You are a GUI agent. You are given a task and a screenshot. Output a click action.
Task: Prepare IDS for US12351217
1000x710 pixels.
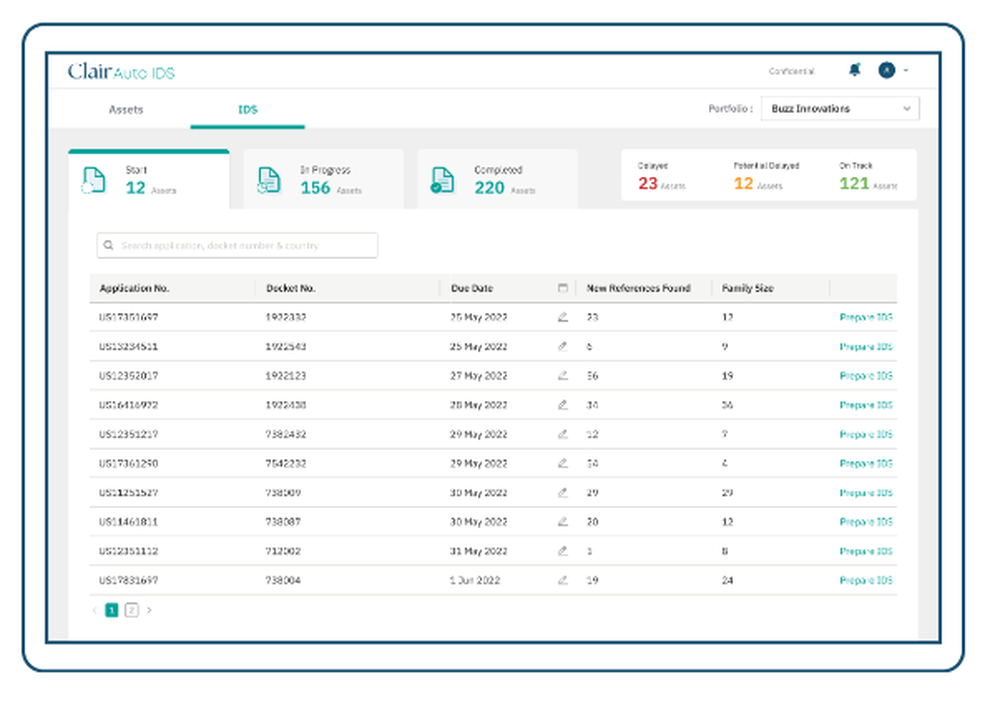[866, 434]
